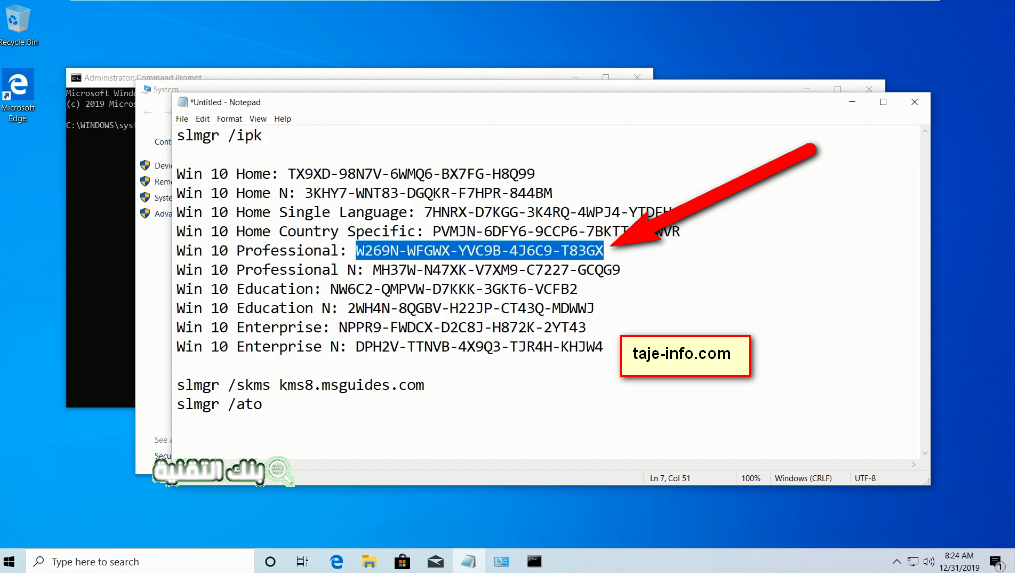Close the Notepad window
The height and width of the screenshot is (573, 1015).
pos(914,102)
